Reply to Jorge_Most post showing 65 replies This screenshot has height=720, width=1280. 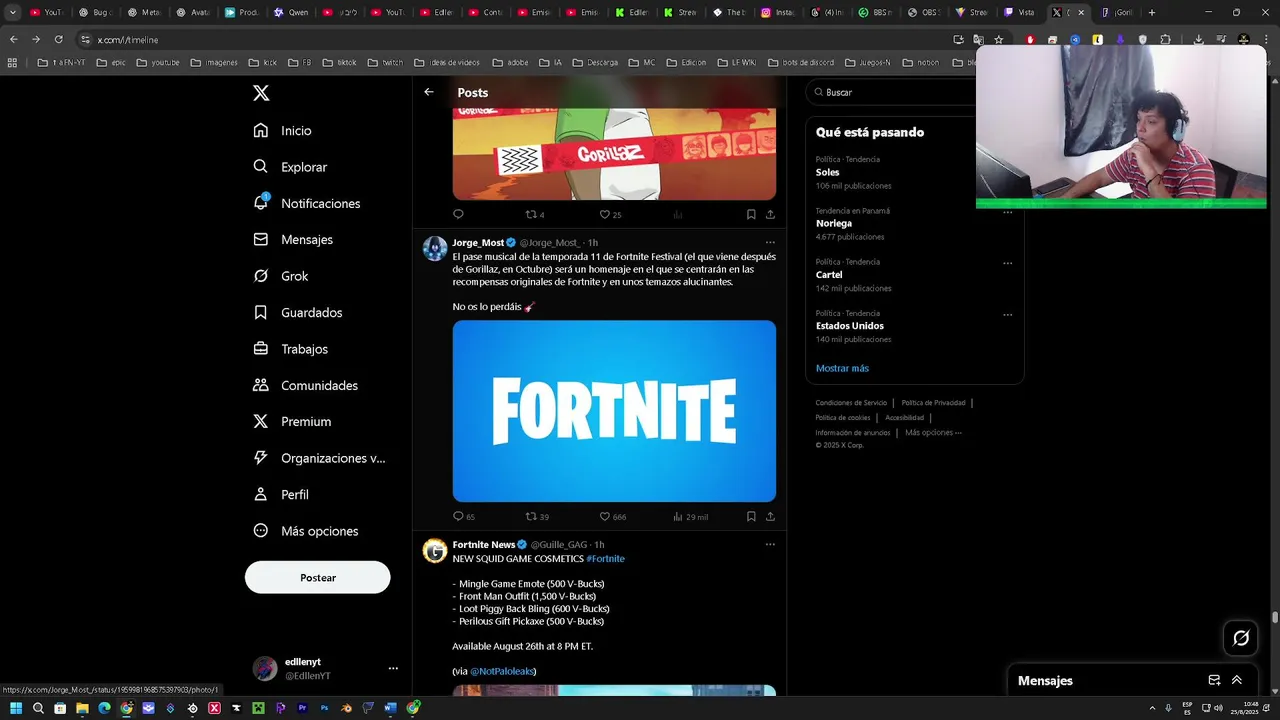464,517
